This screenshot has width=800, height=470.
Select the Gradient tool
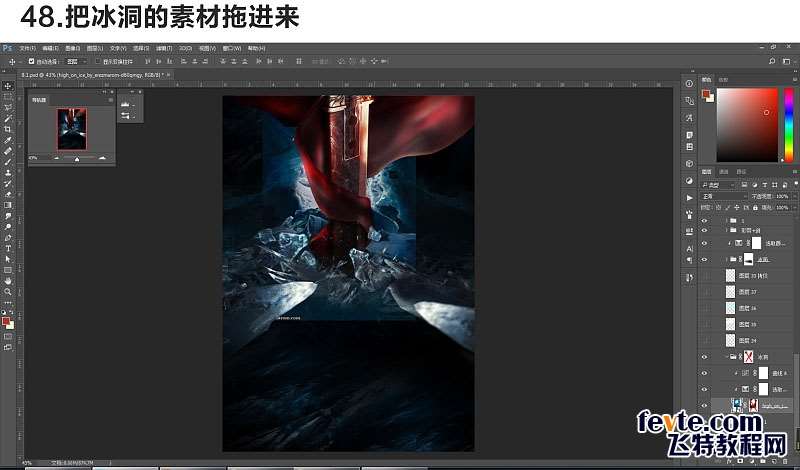tap(8, 205)
